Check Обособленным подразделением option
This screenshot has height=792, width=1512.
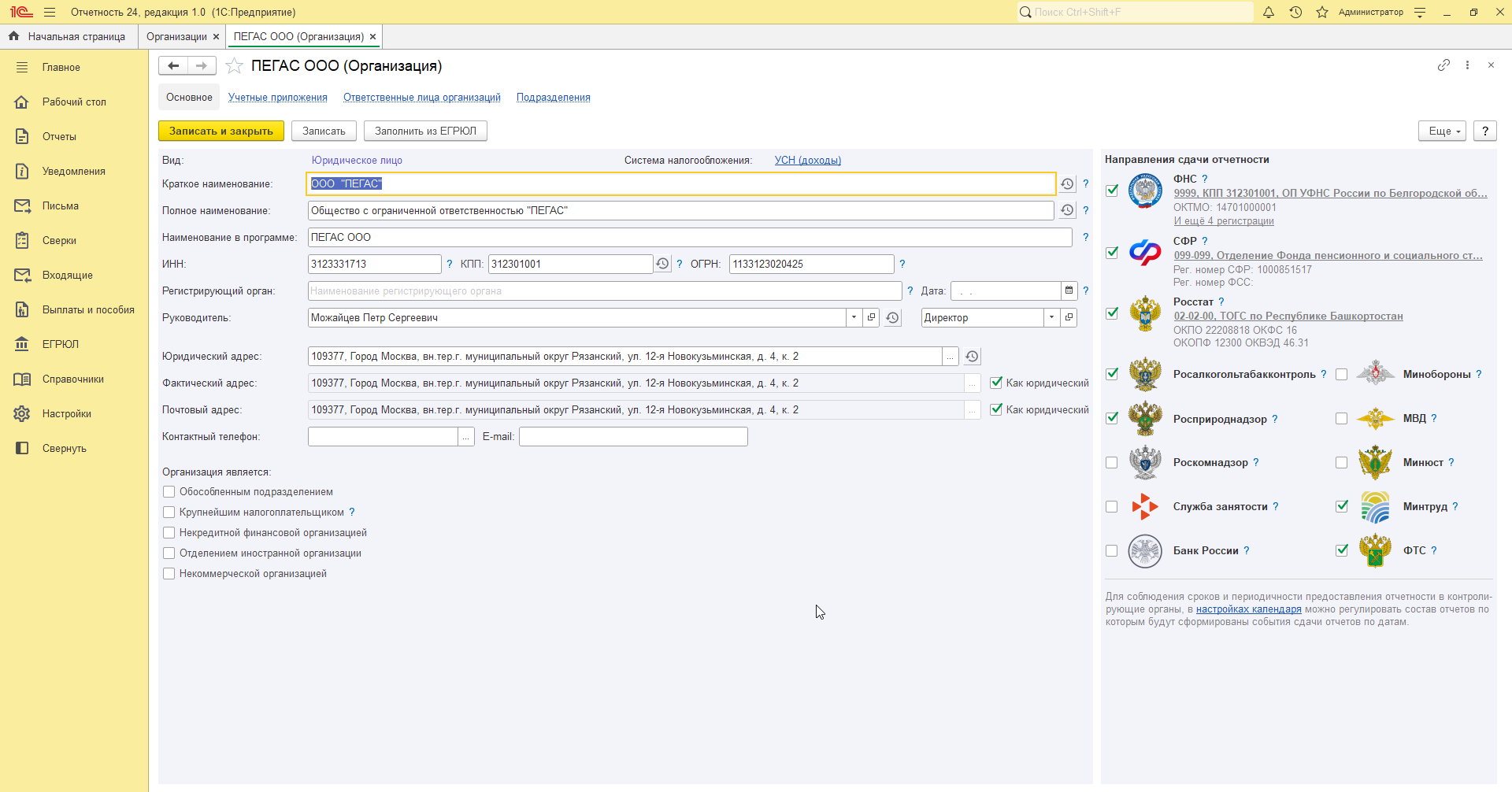[x=169, y=492]
